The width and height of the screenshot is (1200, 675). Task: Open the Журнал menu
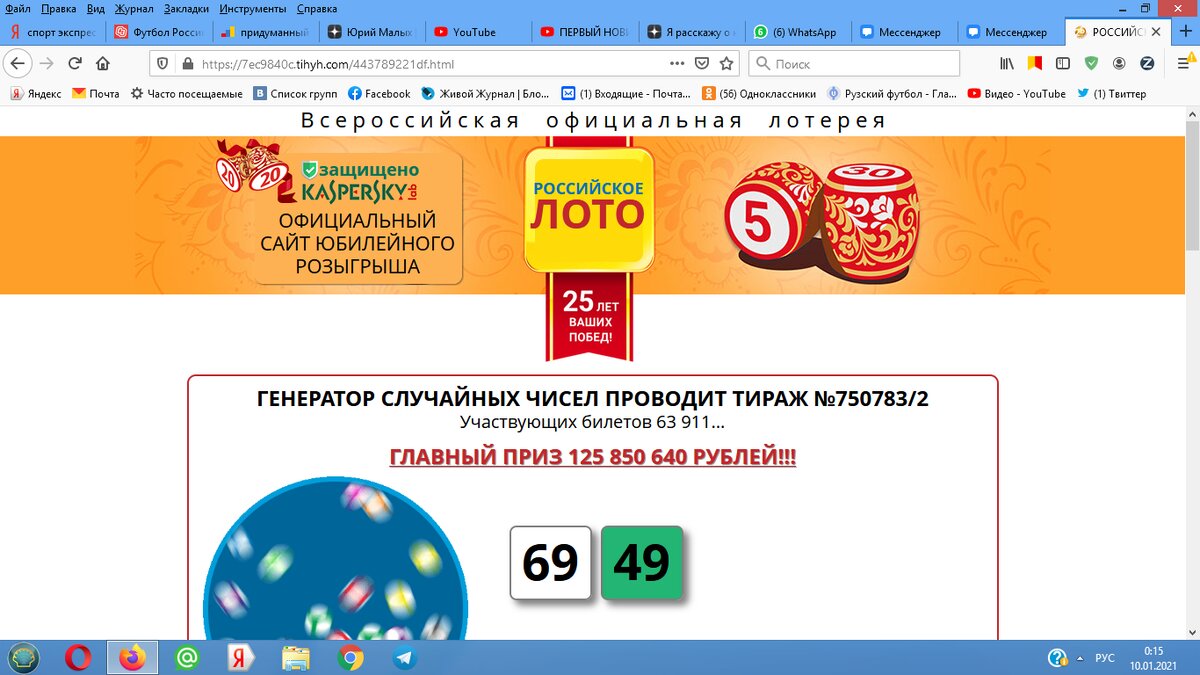pos(134,8)
